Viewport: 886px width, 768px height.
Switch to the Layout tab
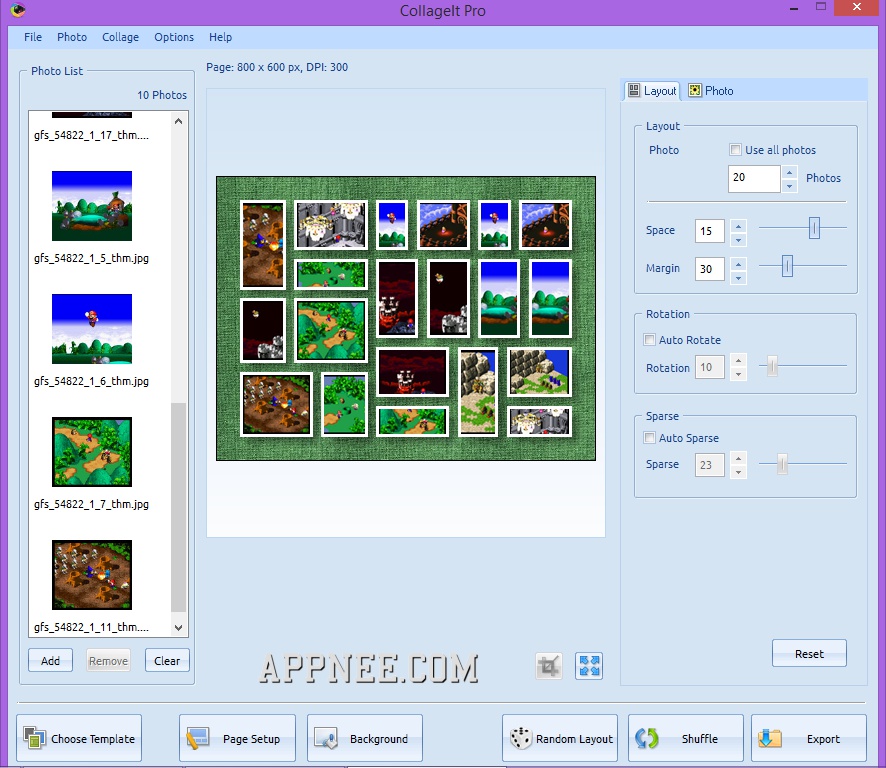click(652, 90)
